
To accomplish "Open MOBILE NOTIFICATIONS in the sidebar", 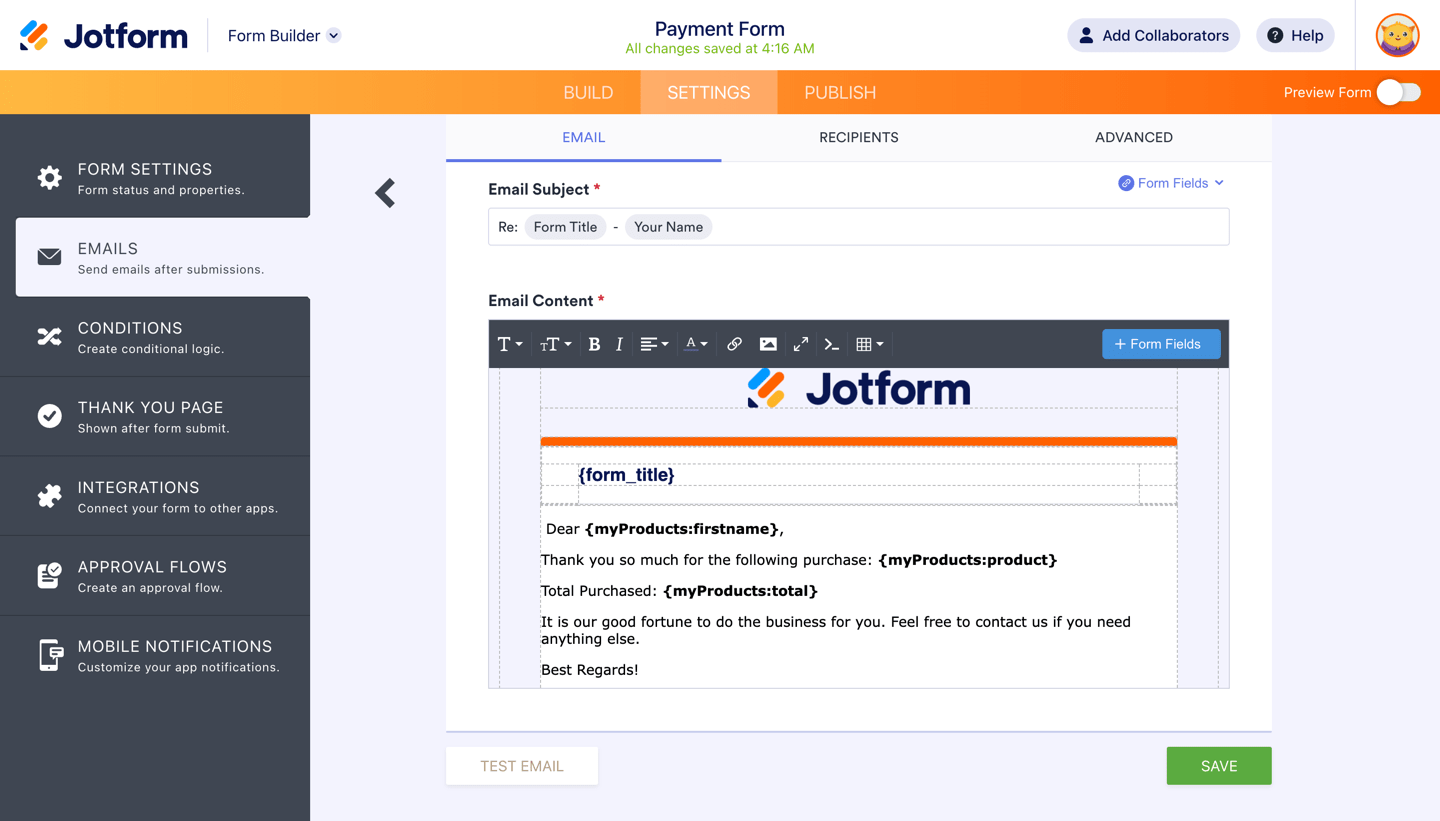I will click(x=155, y=655).
